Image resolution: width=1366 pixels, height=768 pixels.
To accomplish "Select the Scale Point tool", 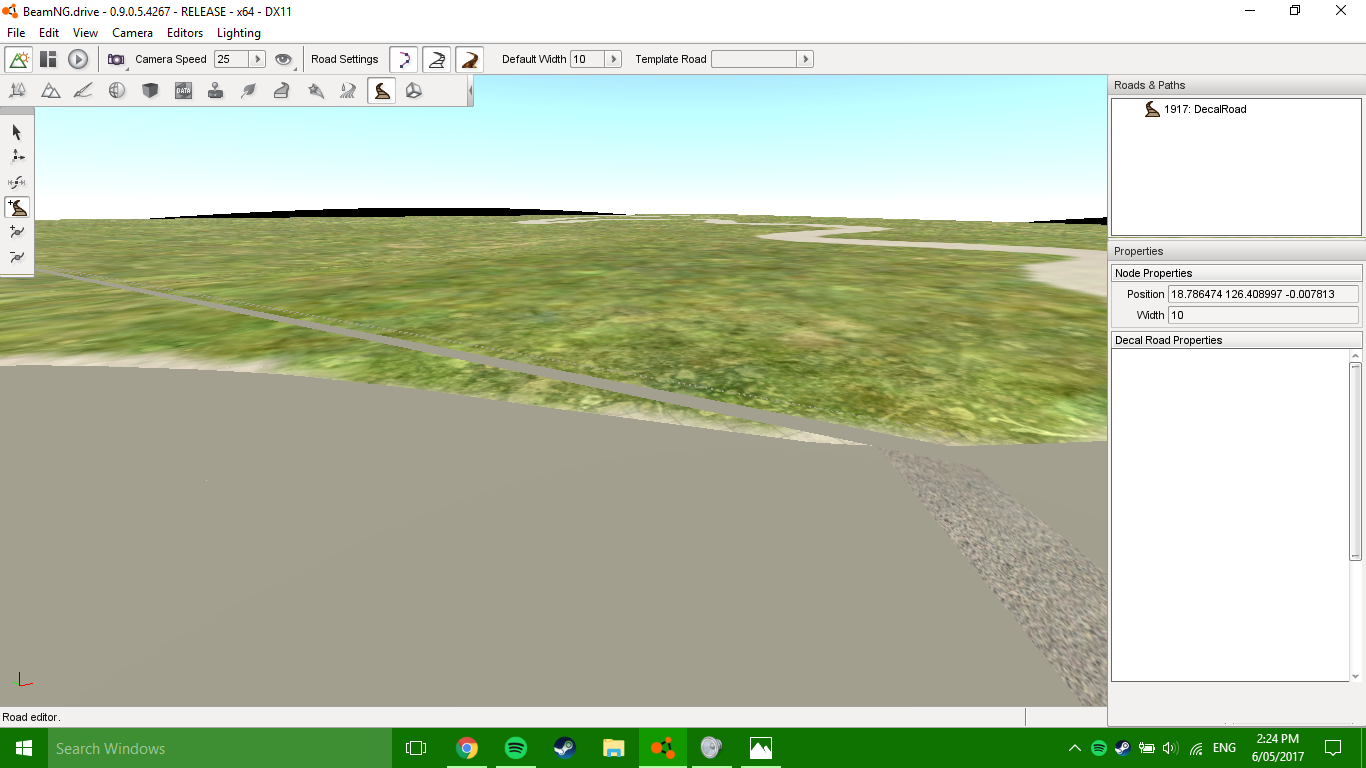I will [17, 182].
